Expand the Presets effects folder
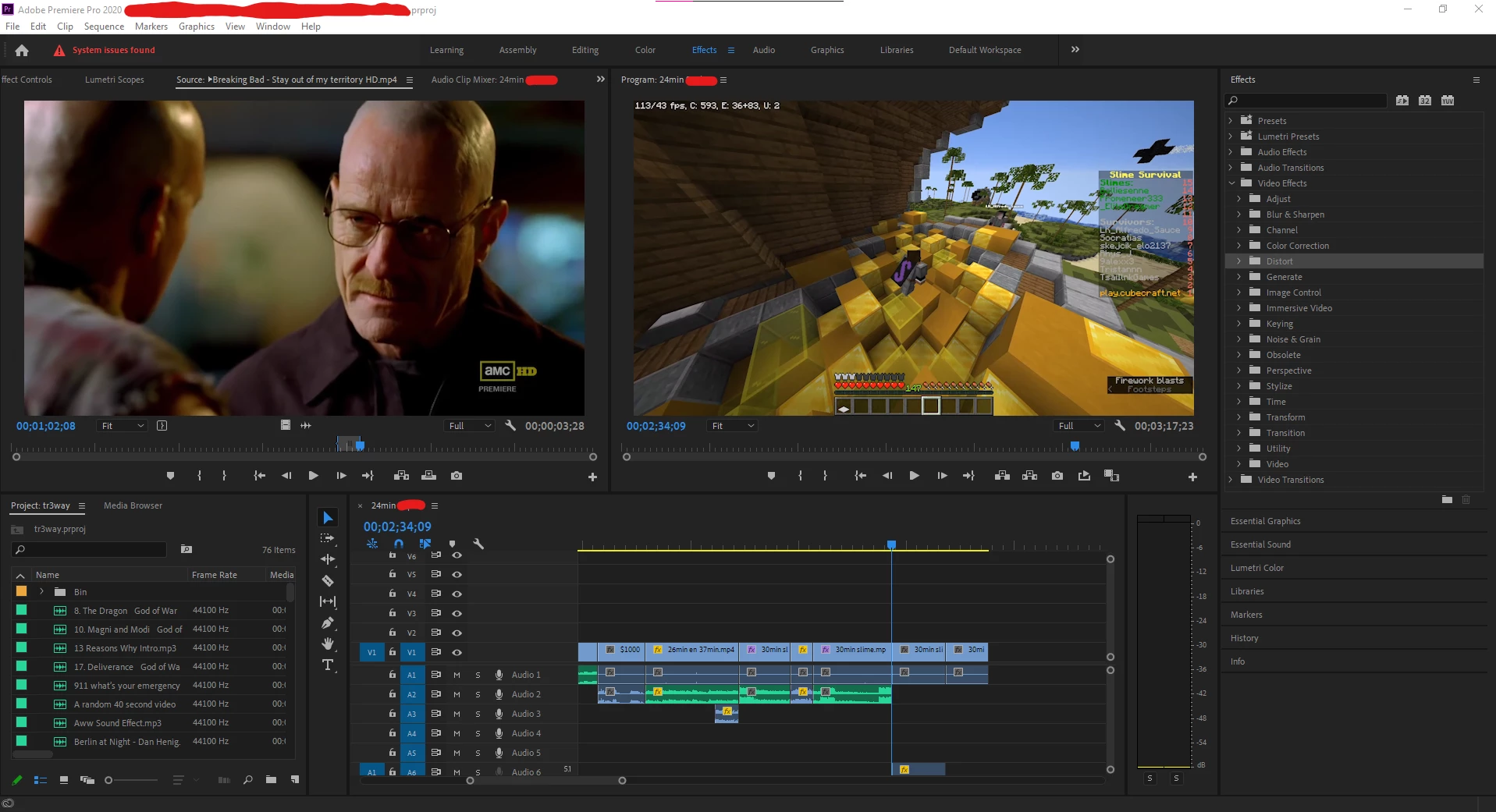 (1231, 121)
